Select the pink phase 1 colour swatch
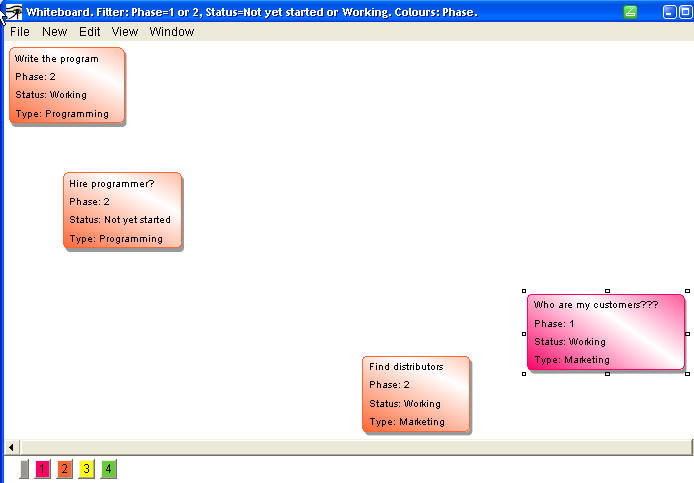 42,469
